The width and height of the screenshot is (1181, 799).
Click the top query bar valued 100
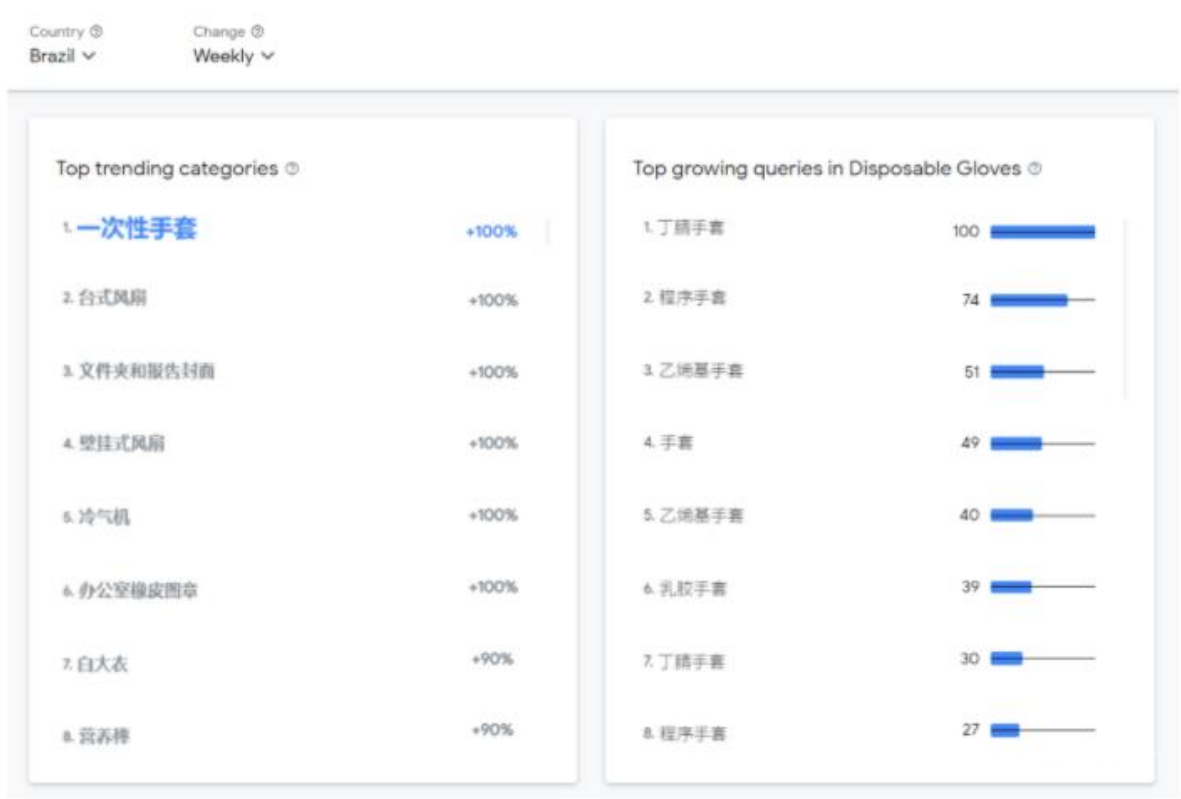1042,232
